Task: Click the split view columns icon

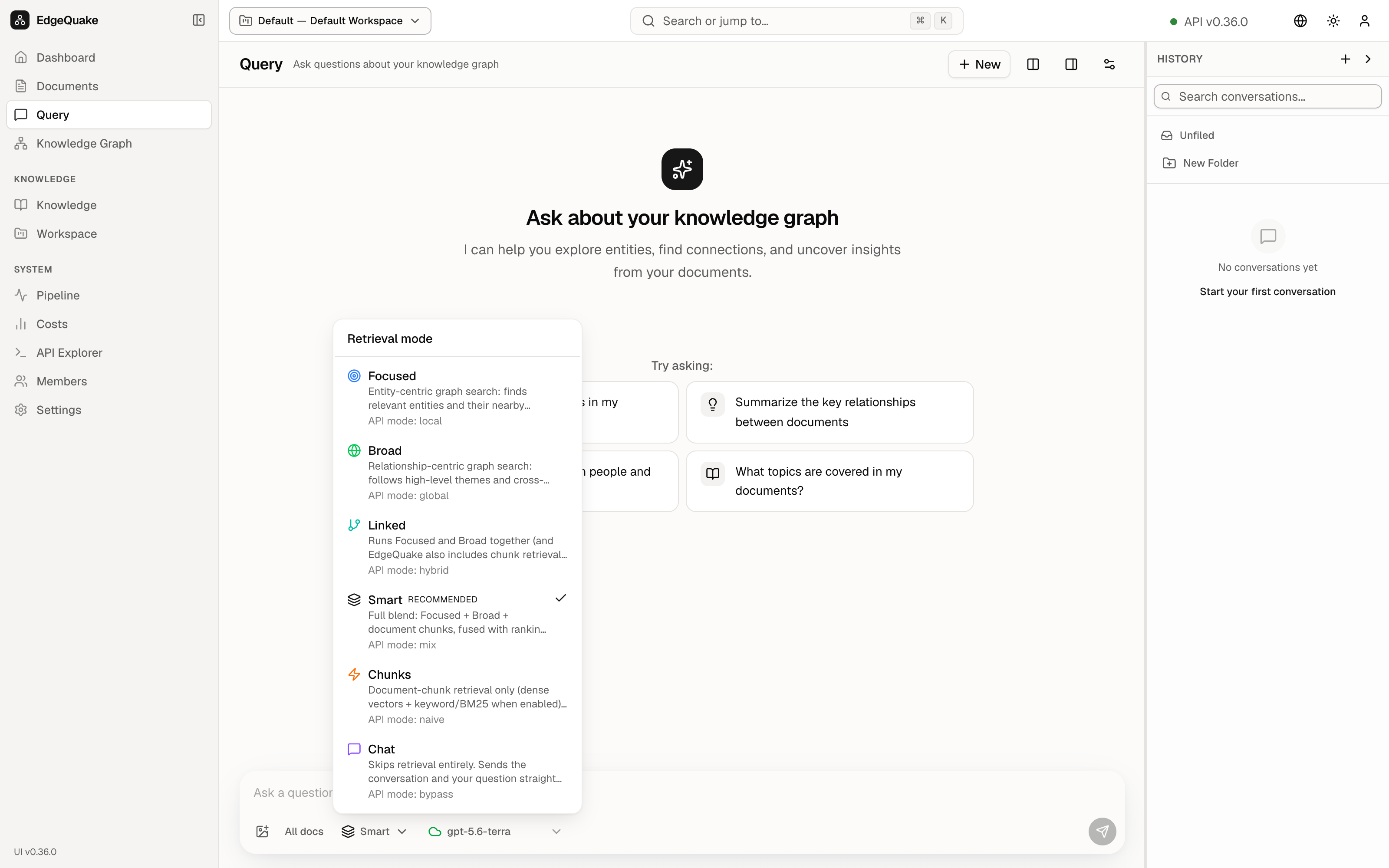Action: (x=1033, y=64)
